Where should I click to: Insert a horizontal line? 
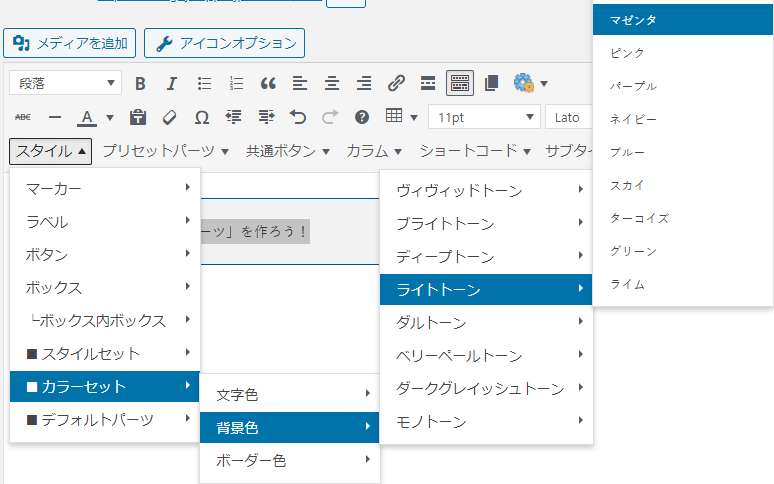click(x=55, y=117)
